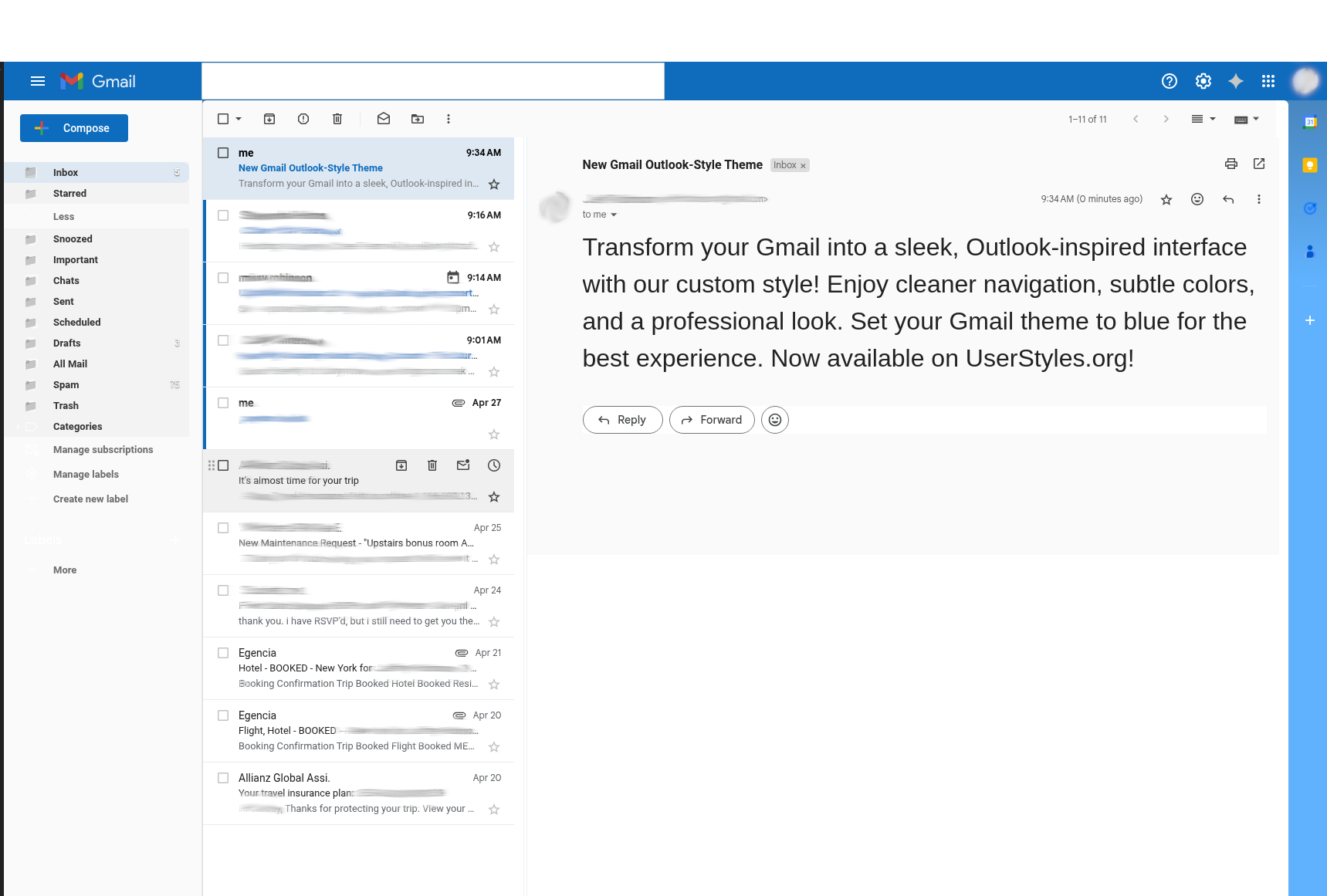Open Gmail settings with the gear icon
Screen dimensions: 1327x896
click(1203, 80)
